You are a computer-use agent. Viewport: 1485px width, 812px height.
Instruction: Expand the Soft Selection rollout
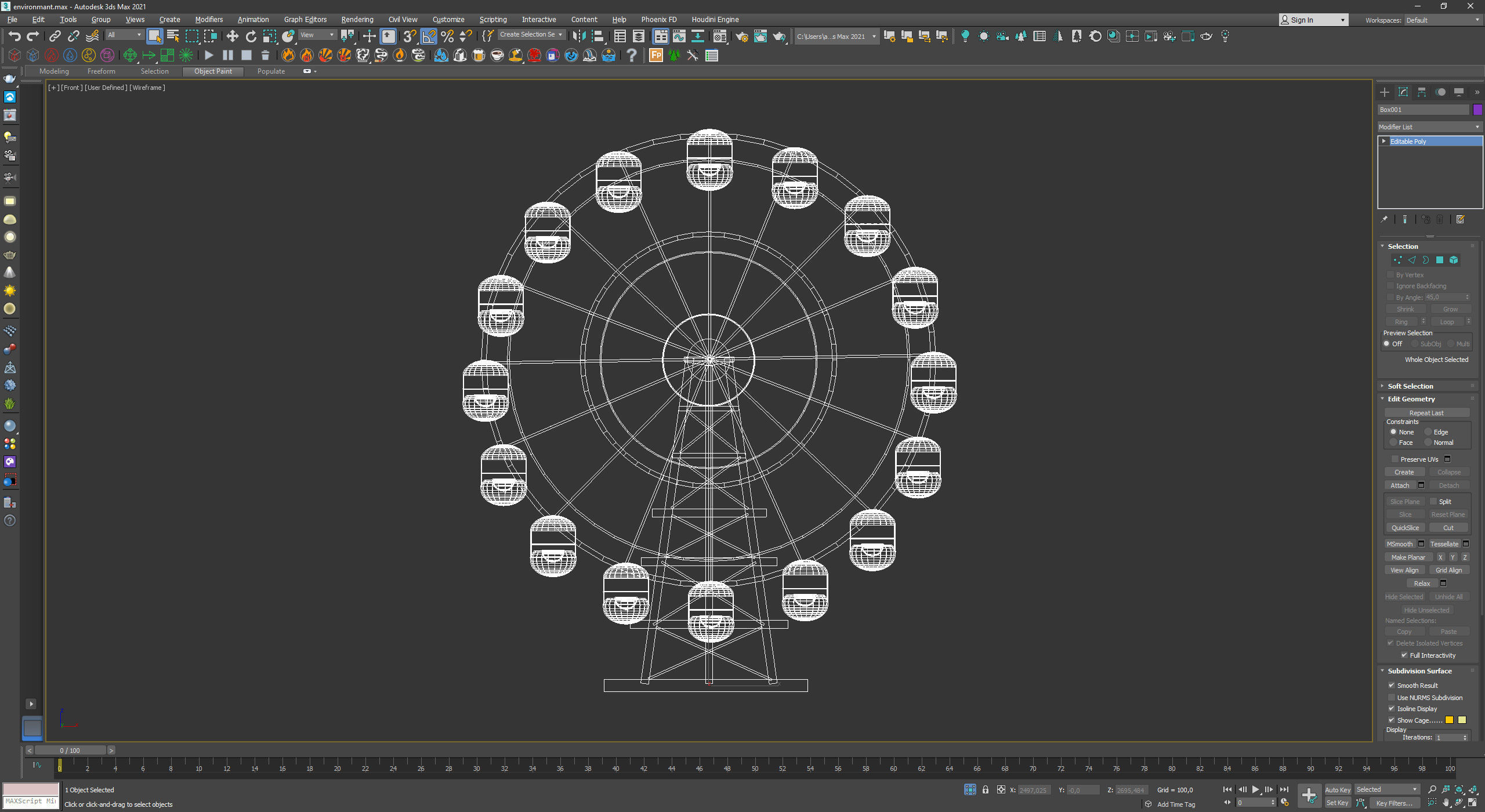point(1410,386)
